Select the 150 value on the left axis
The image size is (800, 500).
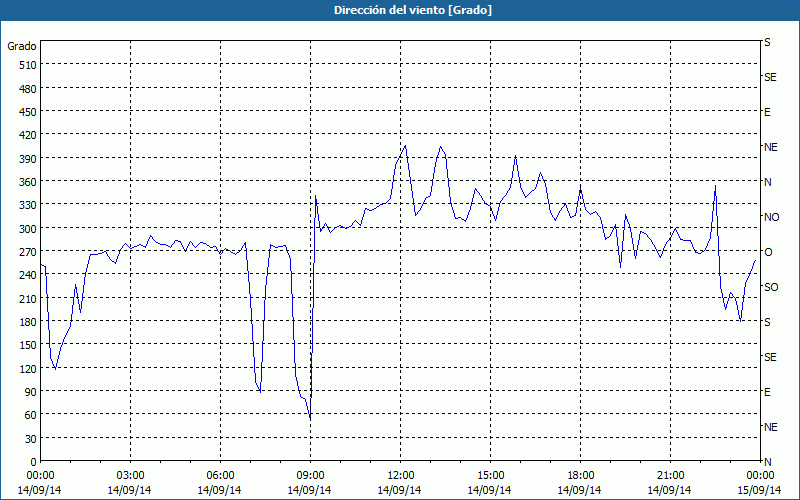tap(28, 345)
